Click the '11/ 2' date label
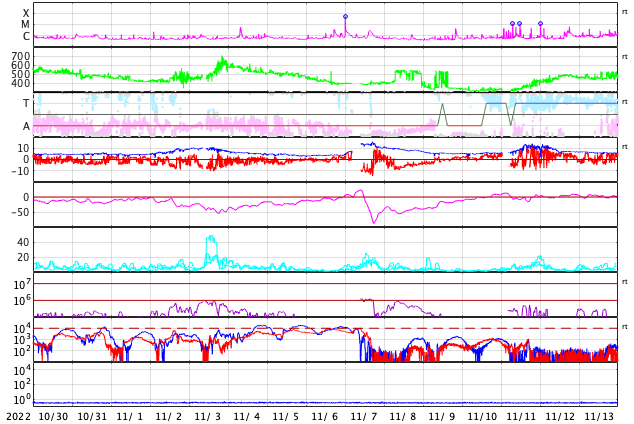Viewport: 634px width, 424px height. pyautogui.click(x=169, y=417)
